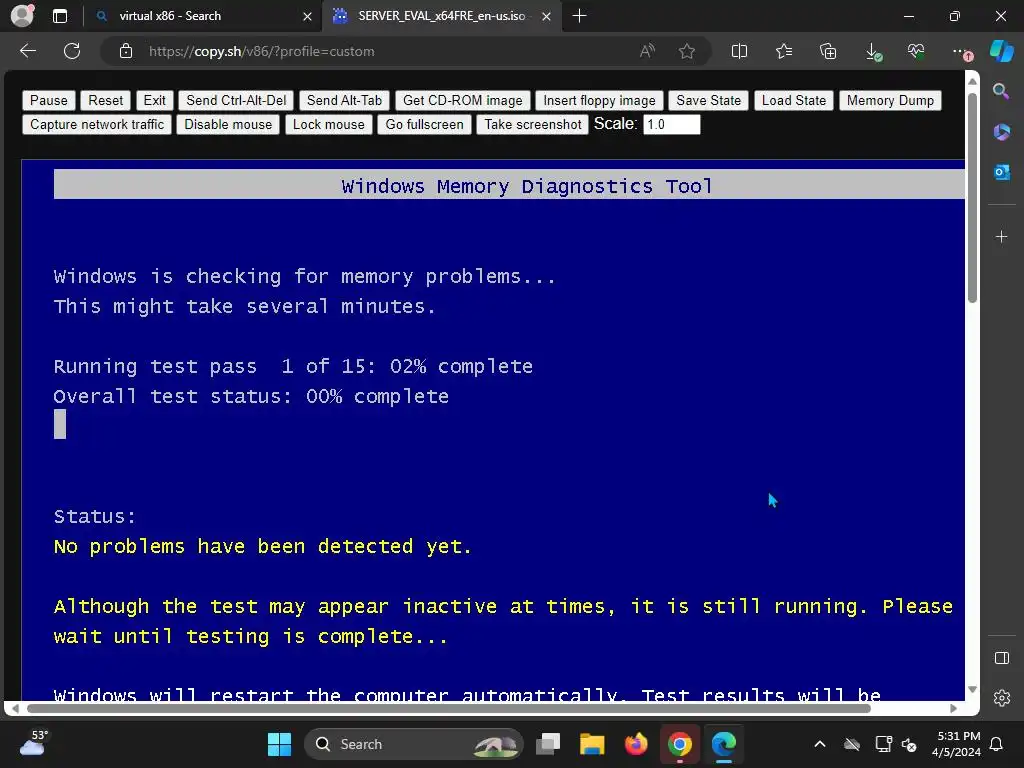Screen dimensions: 1024x768
Task: Click the horizontal page scrollbar thumb
Action: 449,709
